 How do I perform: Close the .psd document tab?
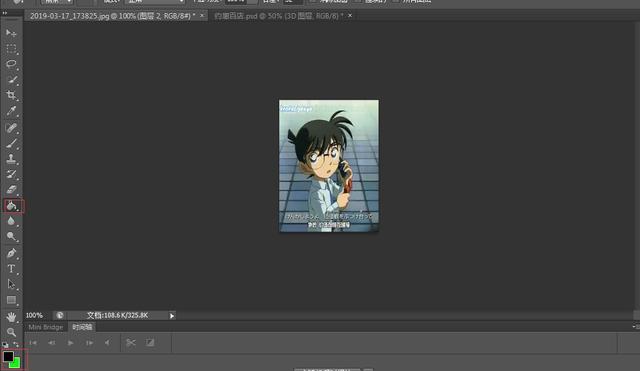[350, 16]
